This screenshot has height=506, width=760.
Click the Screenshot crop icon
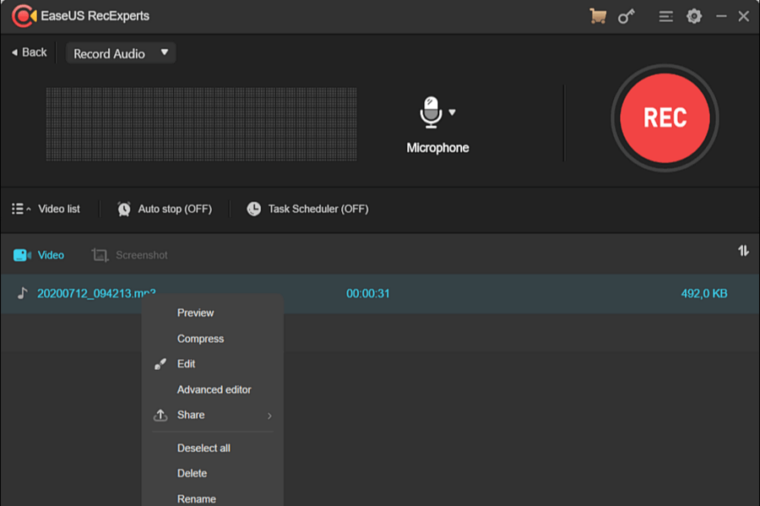(x=100, y=255)
